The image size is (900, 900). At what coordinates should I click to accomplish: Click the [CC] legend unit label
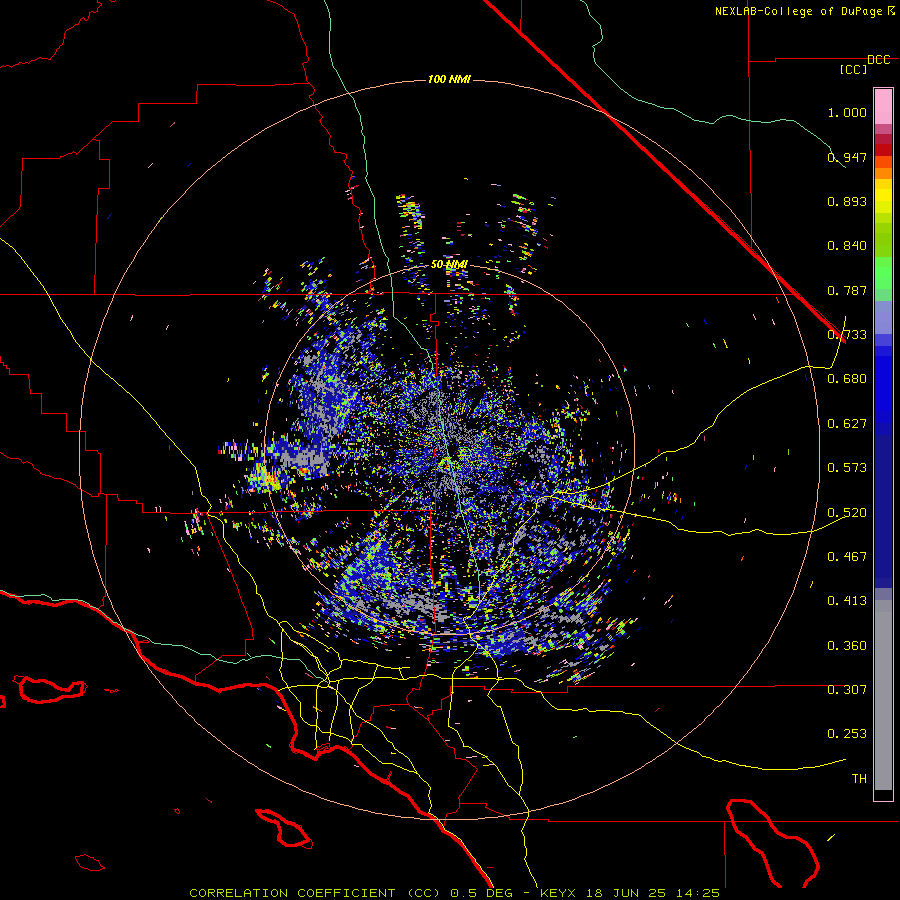[x=853, y=69]
